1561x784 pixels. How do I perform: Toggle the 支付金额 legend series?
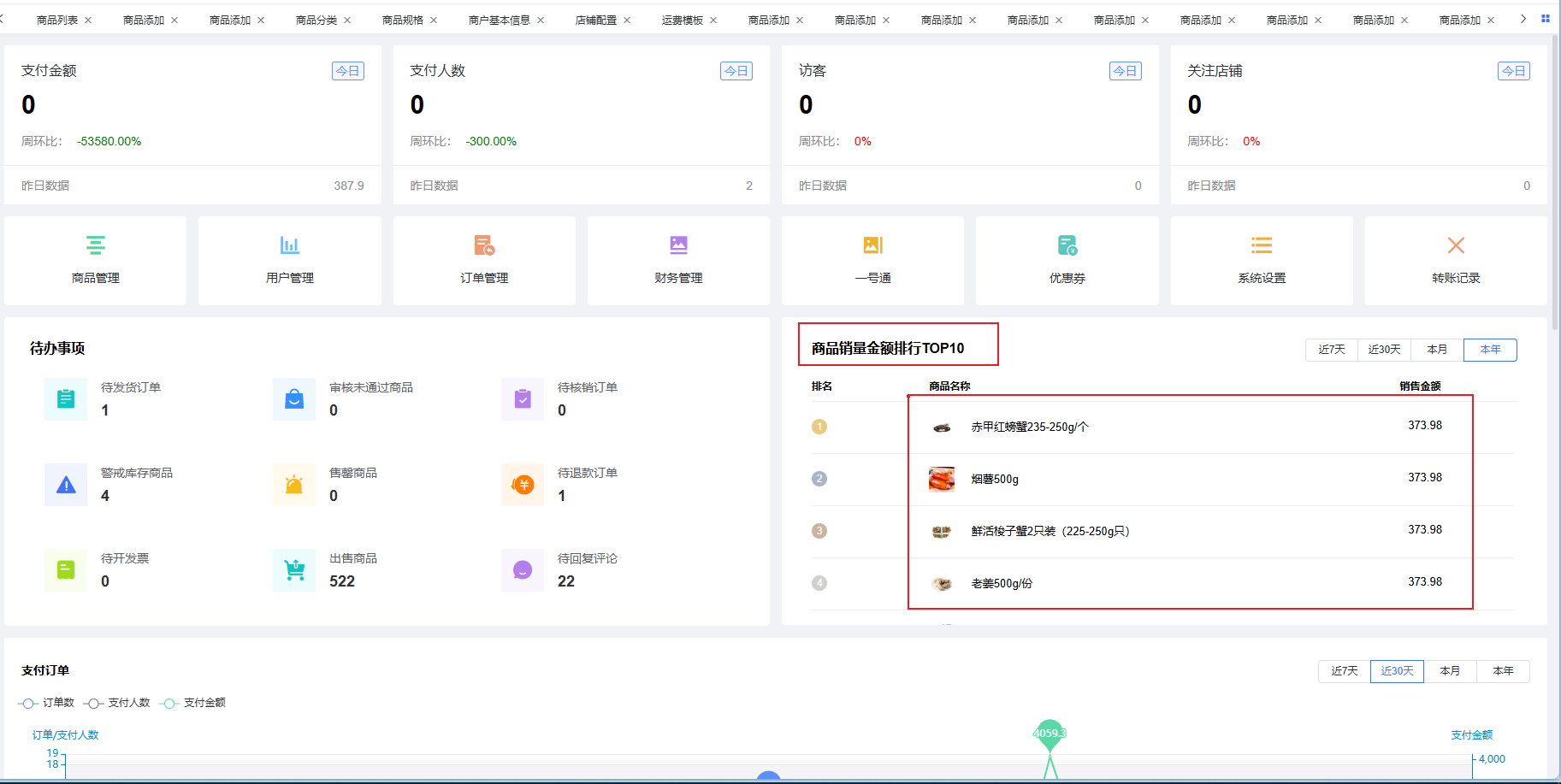click(192, 703)
